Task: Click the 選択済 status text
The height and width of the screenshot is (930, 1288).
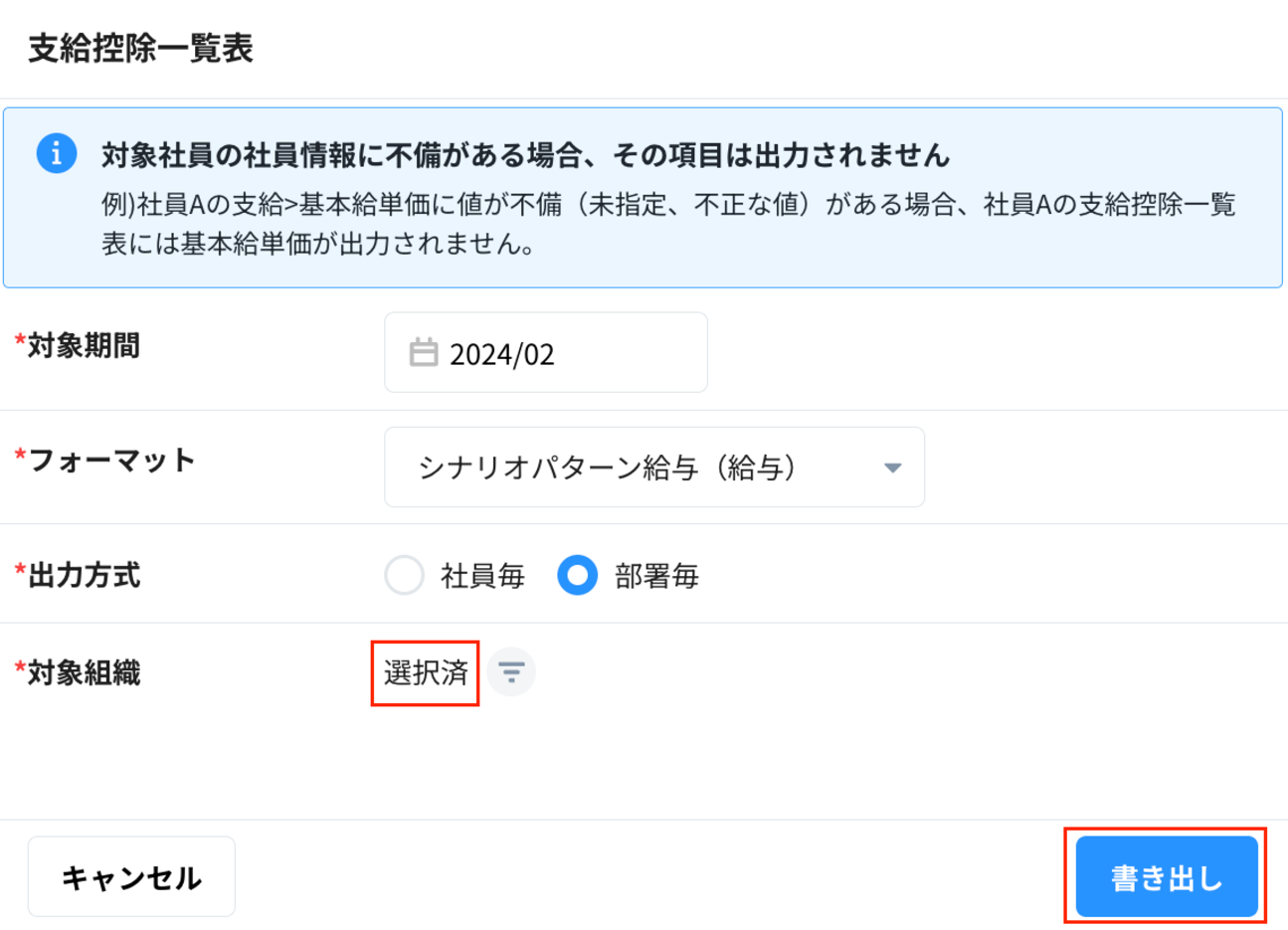Action: click(426, 673)
